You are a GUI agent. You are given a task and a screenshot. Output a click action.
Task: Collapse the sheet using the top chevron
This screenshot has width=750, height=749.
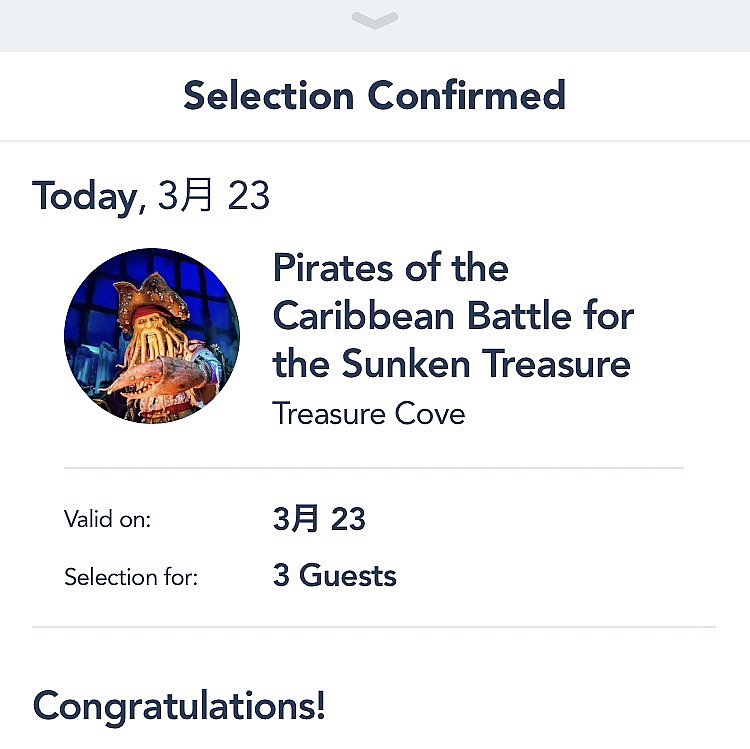click(375, 20)
